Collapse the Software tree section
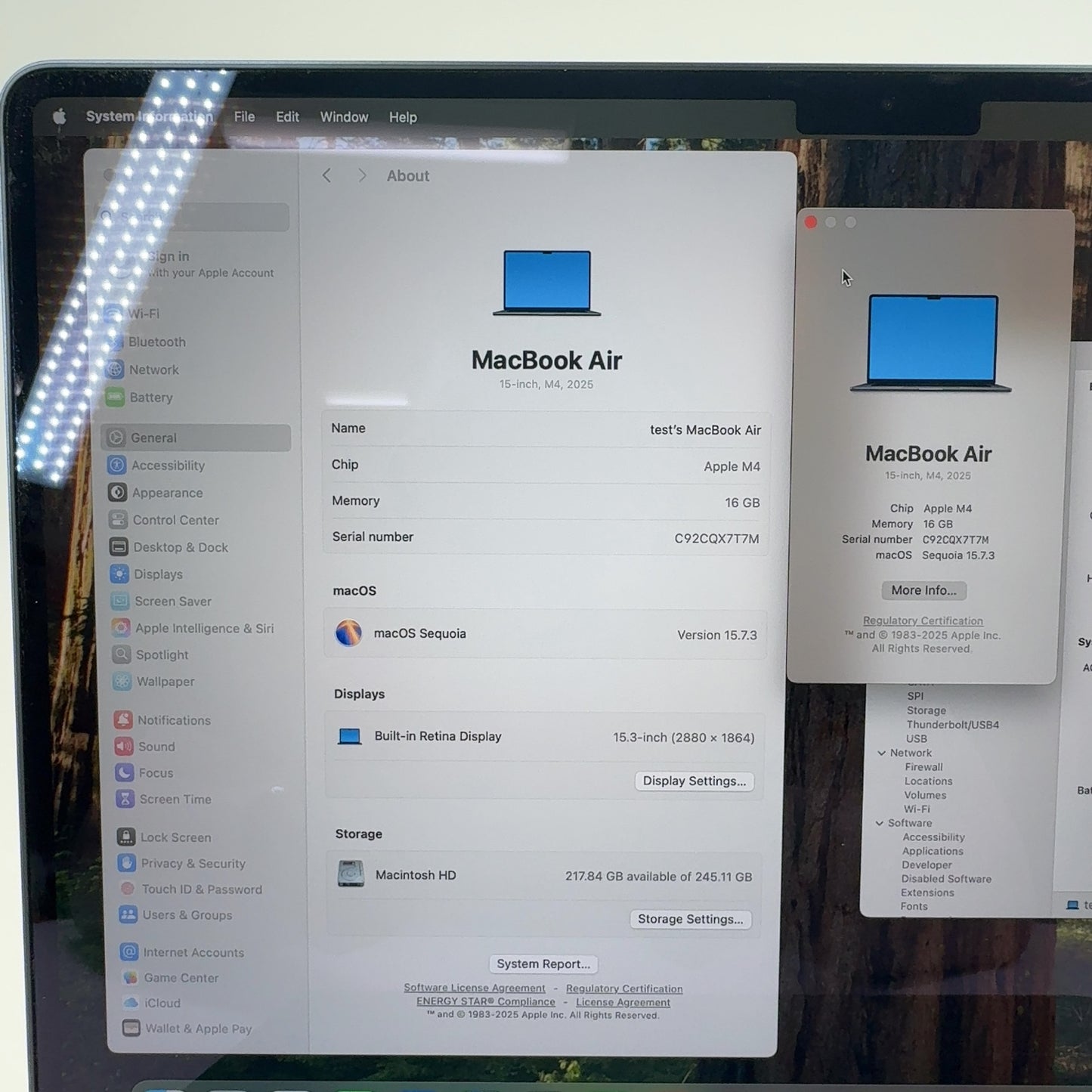The width and height of the screenshot is (1092, 1092). [879, 824]
